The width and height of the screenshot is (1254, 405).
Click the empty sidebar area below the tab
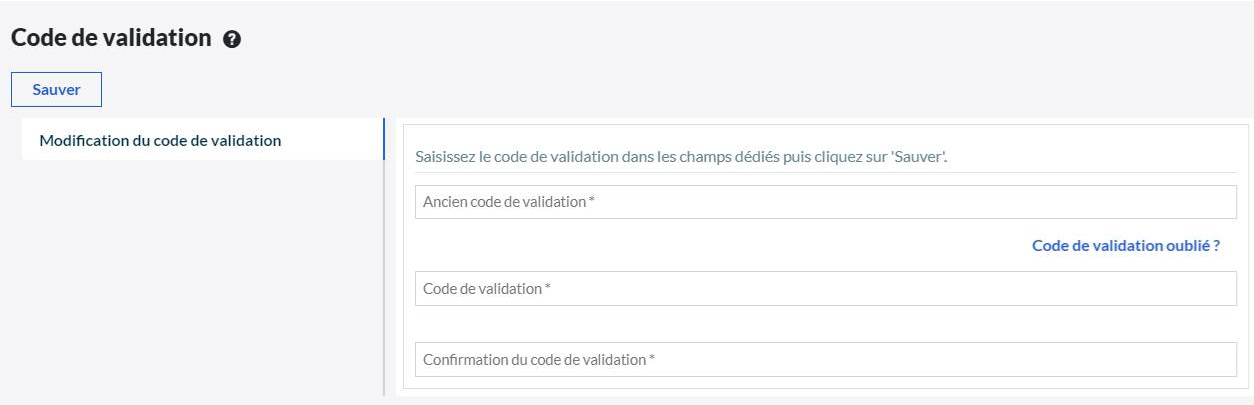click(200, 280)
